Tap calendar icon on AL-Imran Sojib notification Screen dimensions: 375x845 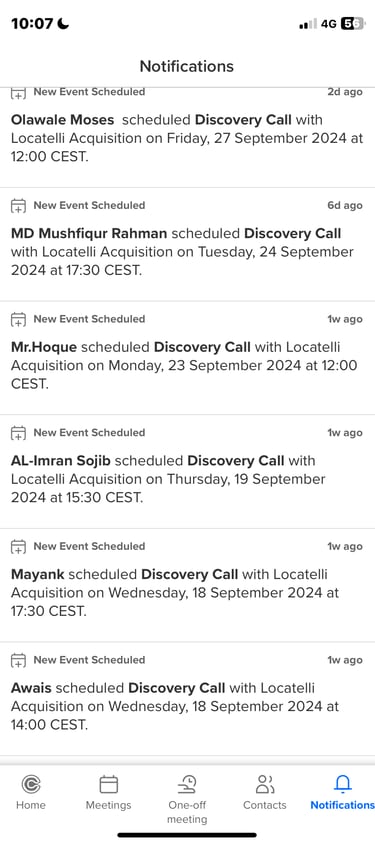pyautogui.click(x=18, y=433)
